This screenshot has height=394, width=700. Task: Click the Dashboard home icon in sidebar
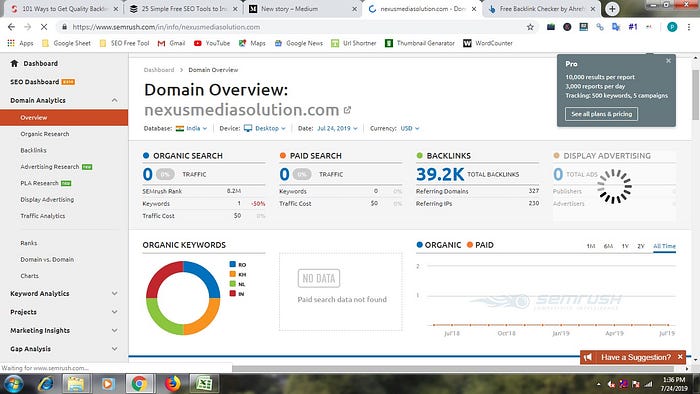(14, 63)
